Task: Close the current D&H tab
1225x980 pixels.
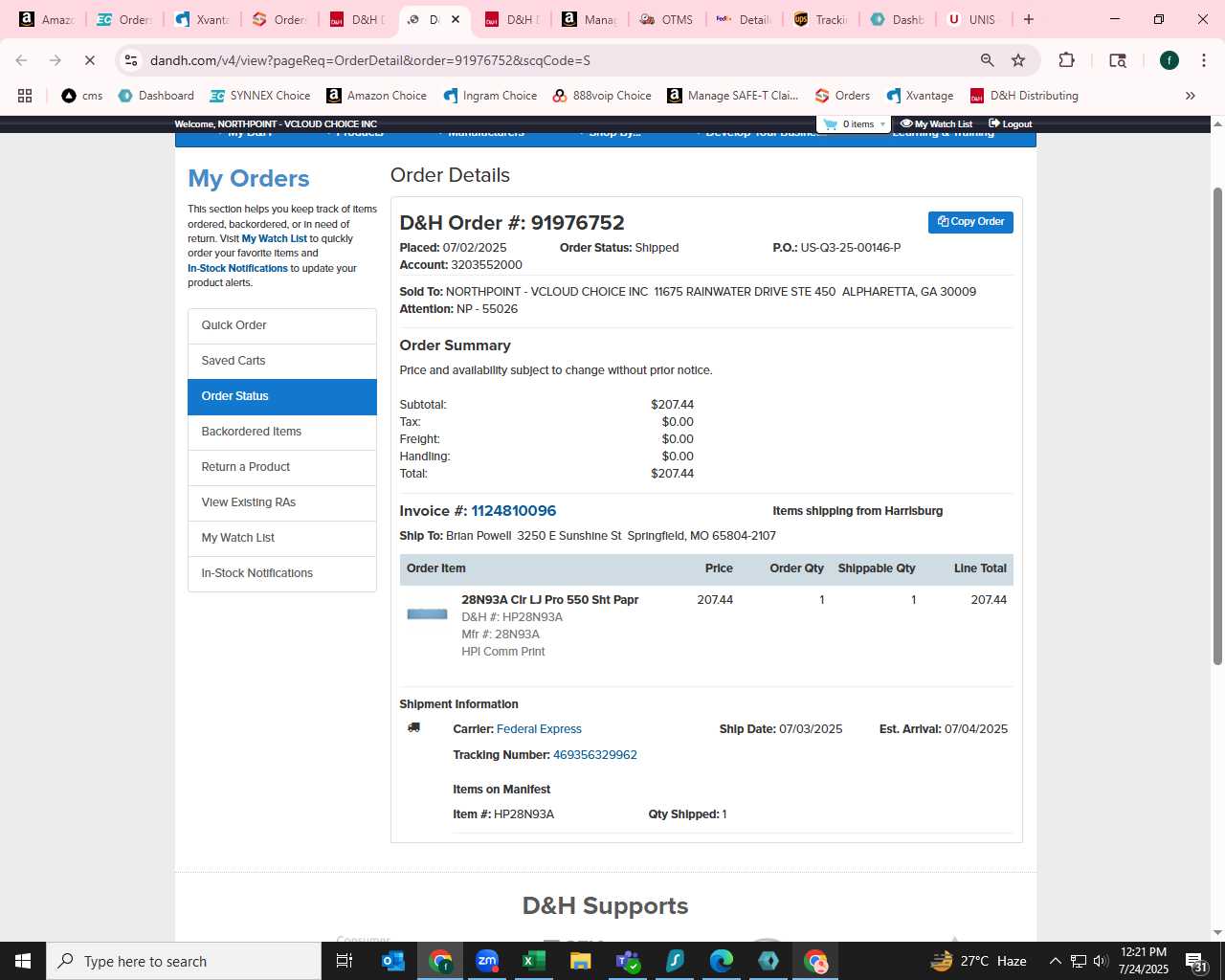Action: (x=456, y=19)
